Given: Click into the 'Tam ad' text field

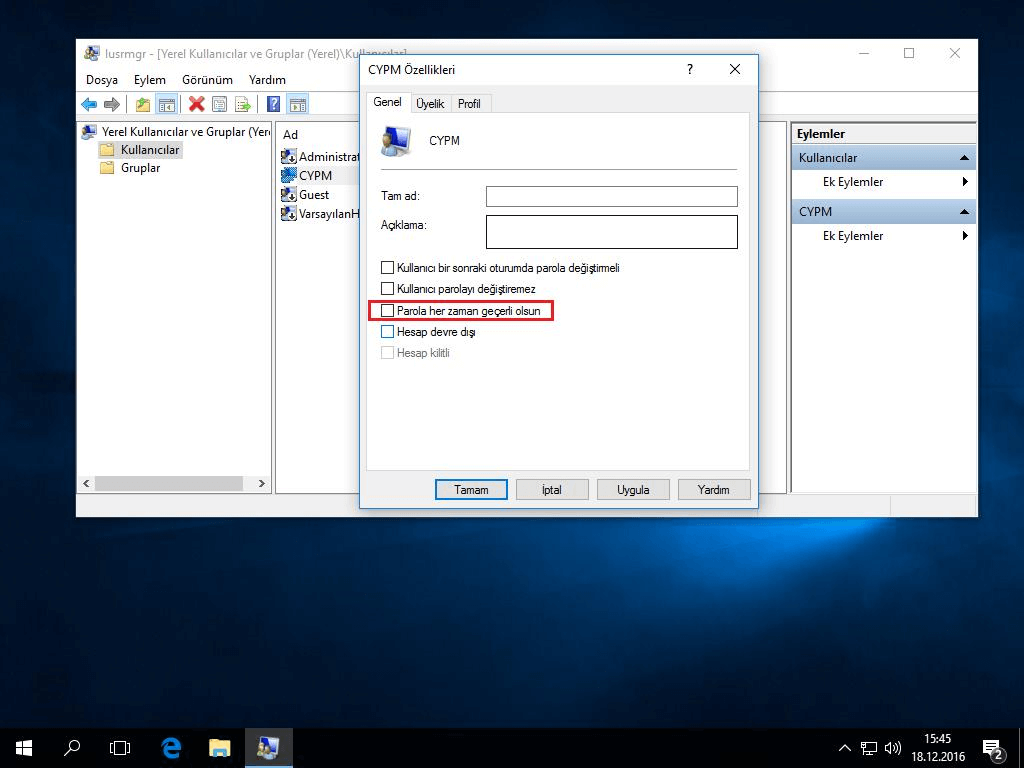Looking at the screenshot, I should pyautogui.click(x=611, y=196).
